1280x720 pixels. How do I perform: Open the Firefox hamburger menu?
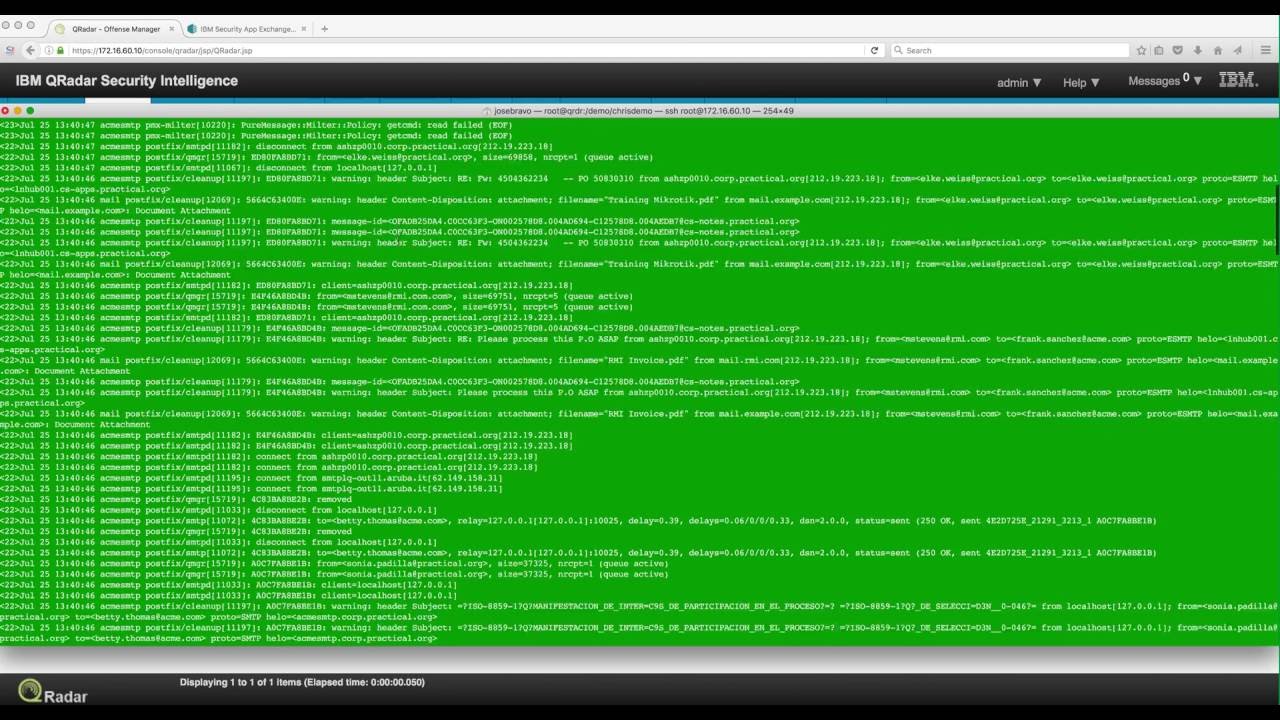click(x=1265, y=50)
